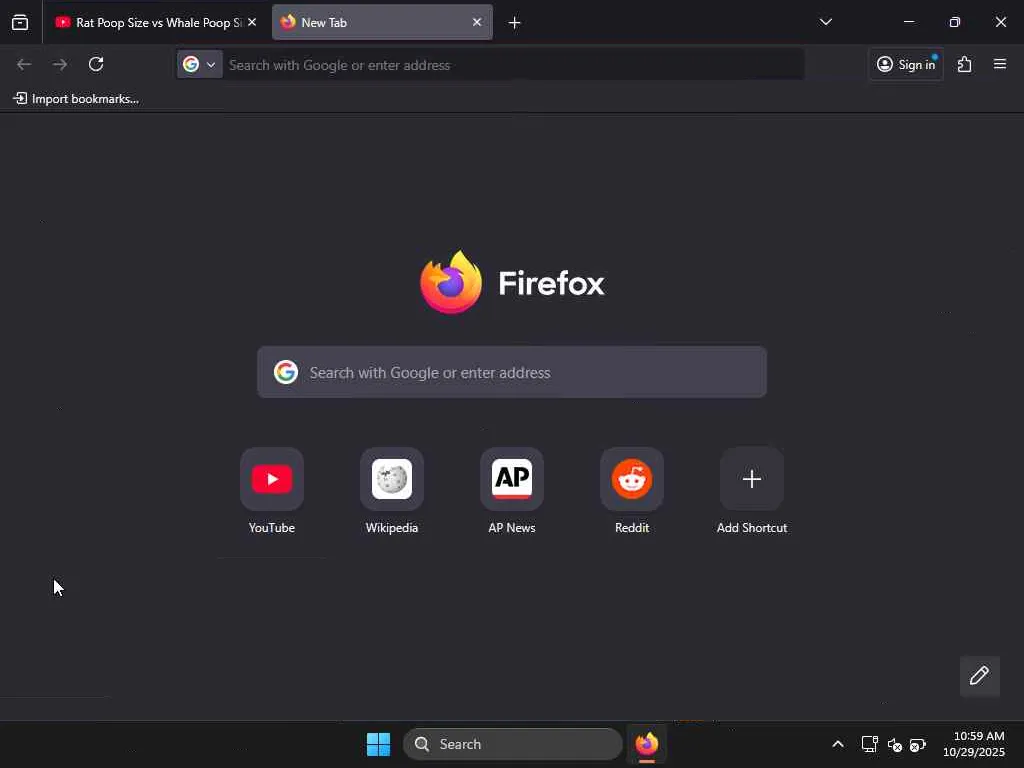Open the battery status tray icon
The width and height of the screenshot is (1024, 768).
coord(918,744)
